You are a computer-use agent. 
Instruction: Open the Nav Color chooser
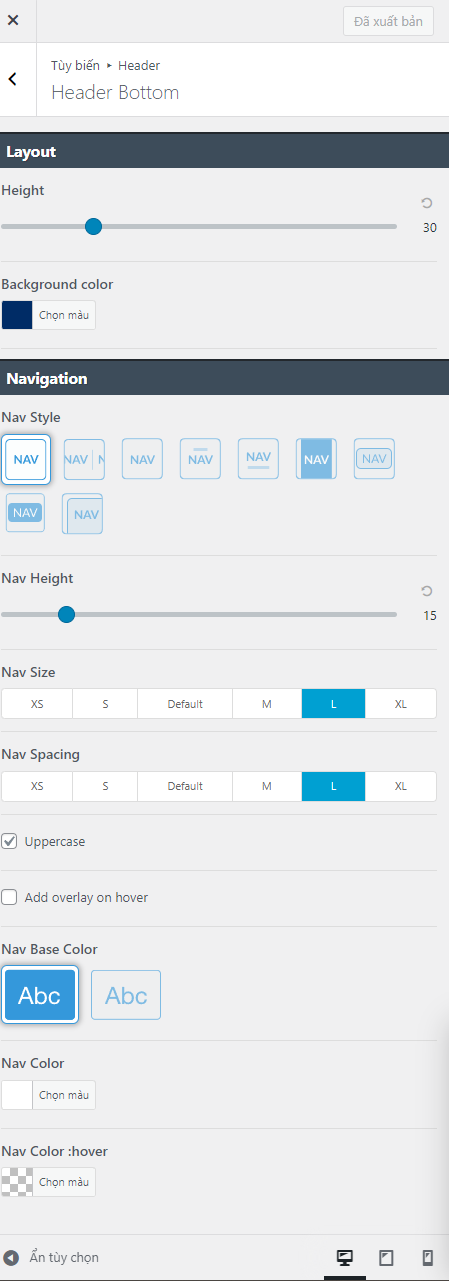tap(48, 1095)
